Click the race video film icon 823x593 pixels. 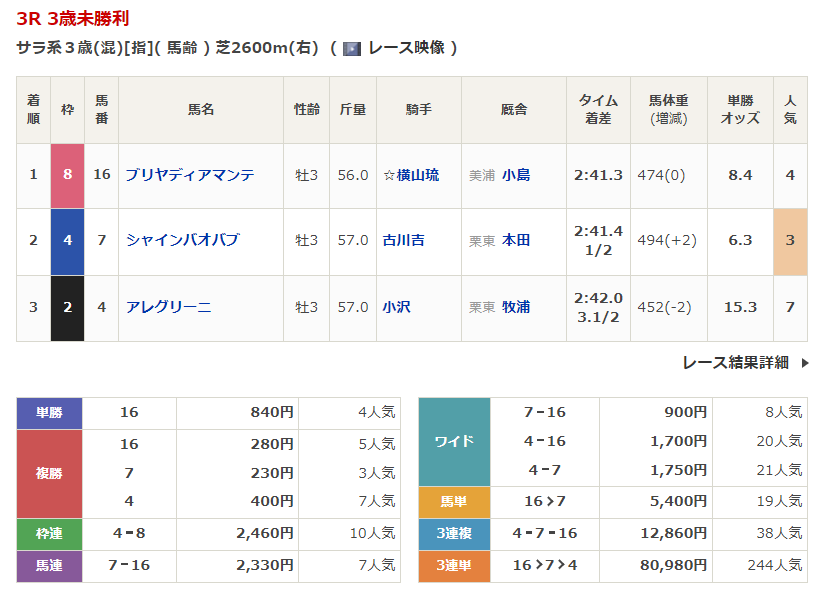351,48
